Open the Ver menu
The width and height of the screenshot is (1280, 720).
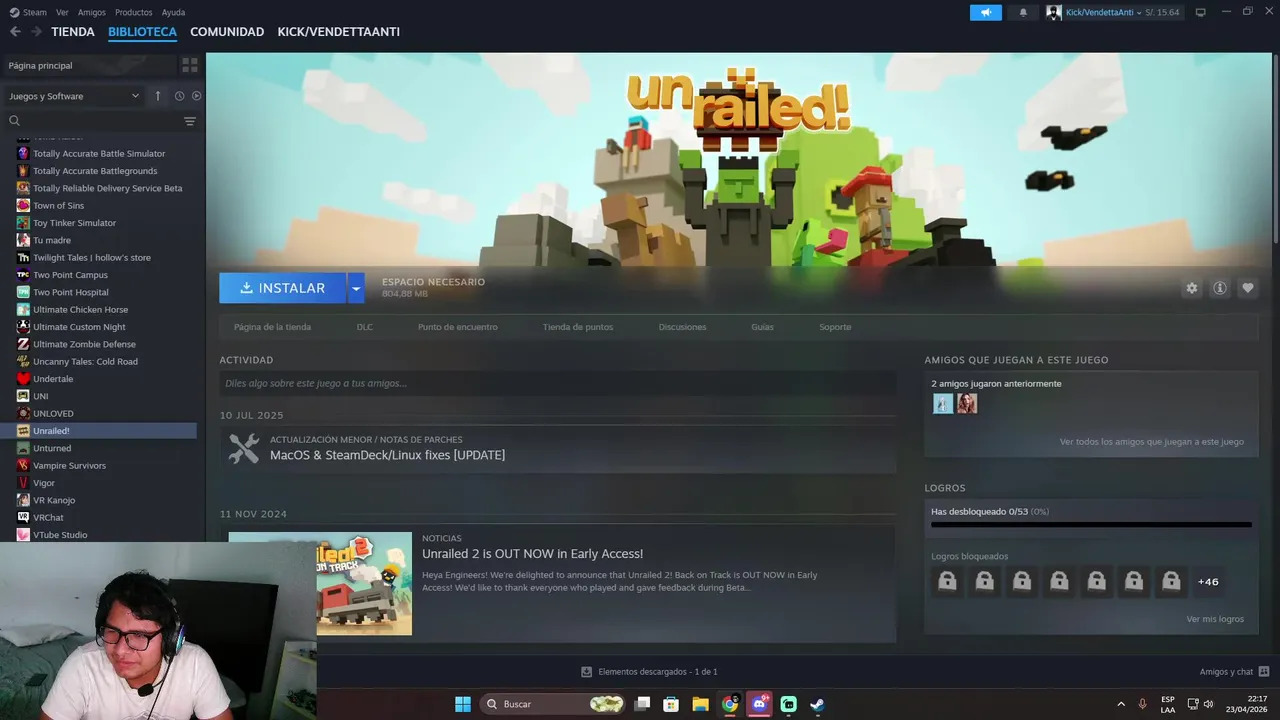[62, 12]
